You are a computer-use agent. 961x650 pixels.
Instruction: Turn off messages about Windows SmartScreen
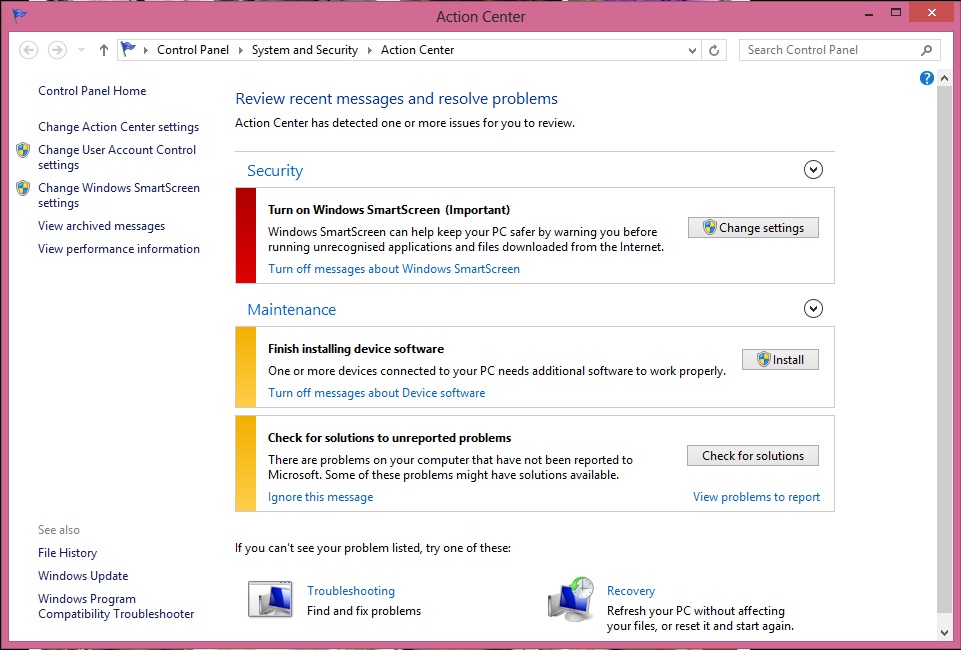pos(393,269)
